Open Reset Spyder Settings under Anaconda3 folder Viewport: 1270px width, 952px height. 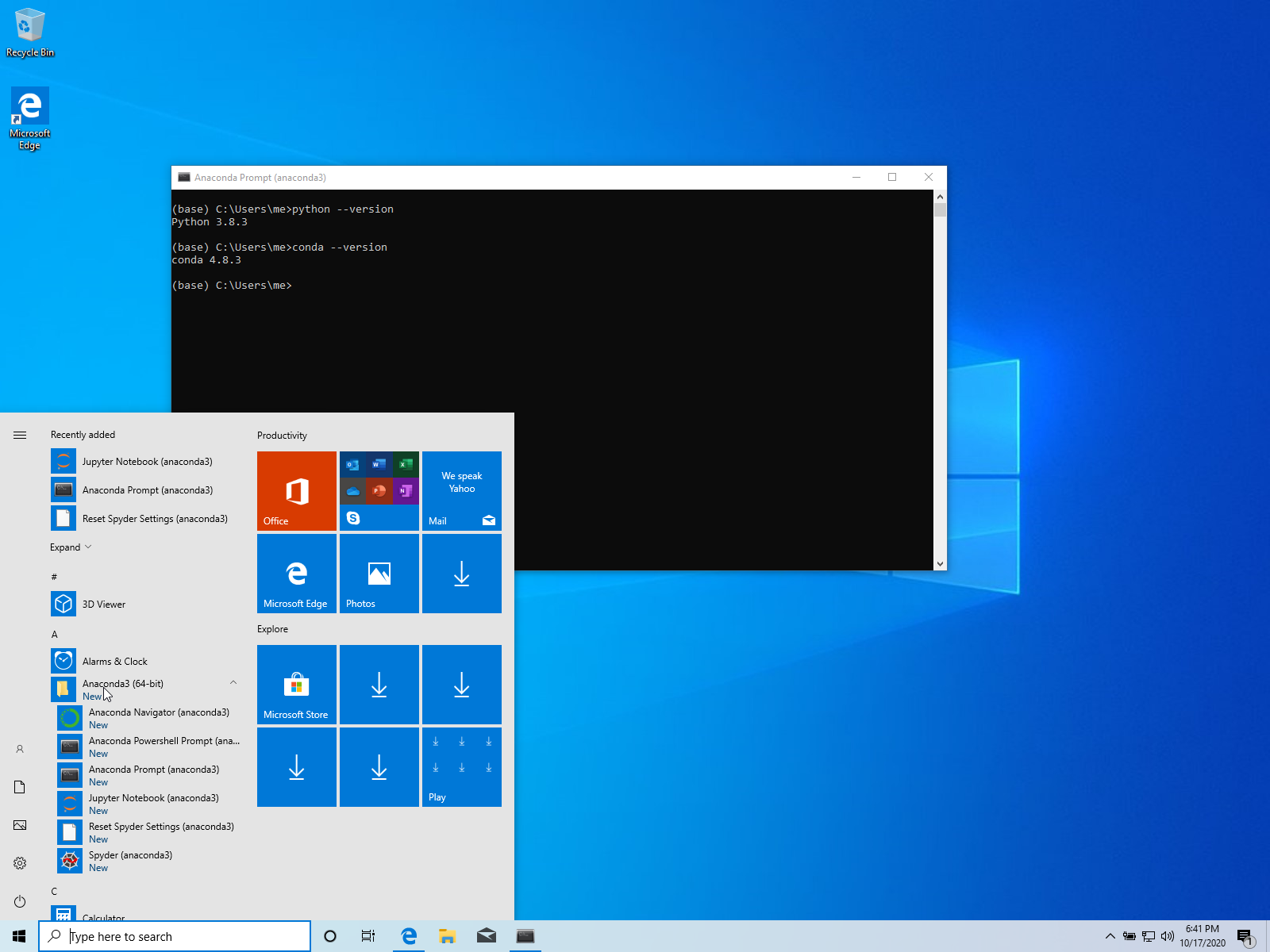pyautogui.click(x=149, y=833)
